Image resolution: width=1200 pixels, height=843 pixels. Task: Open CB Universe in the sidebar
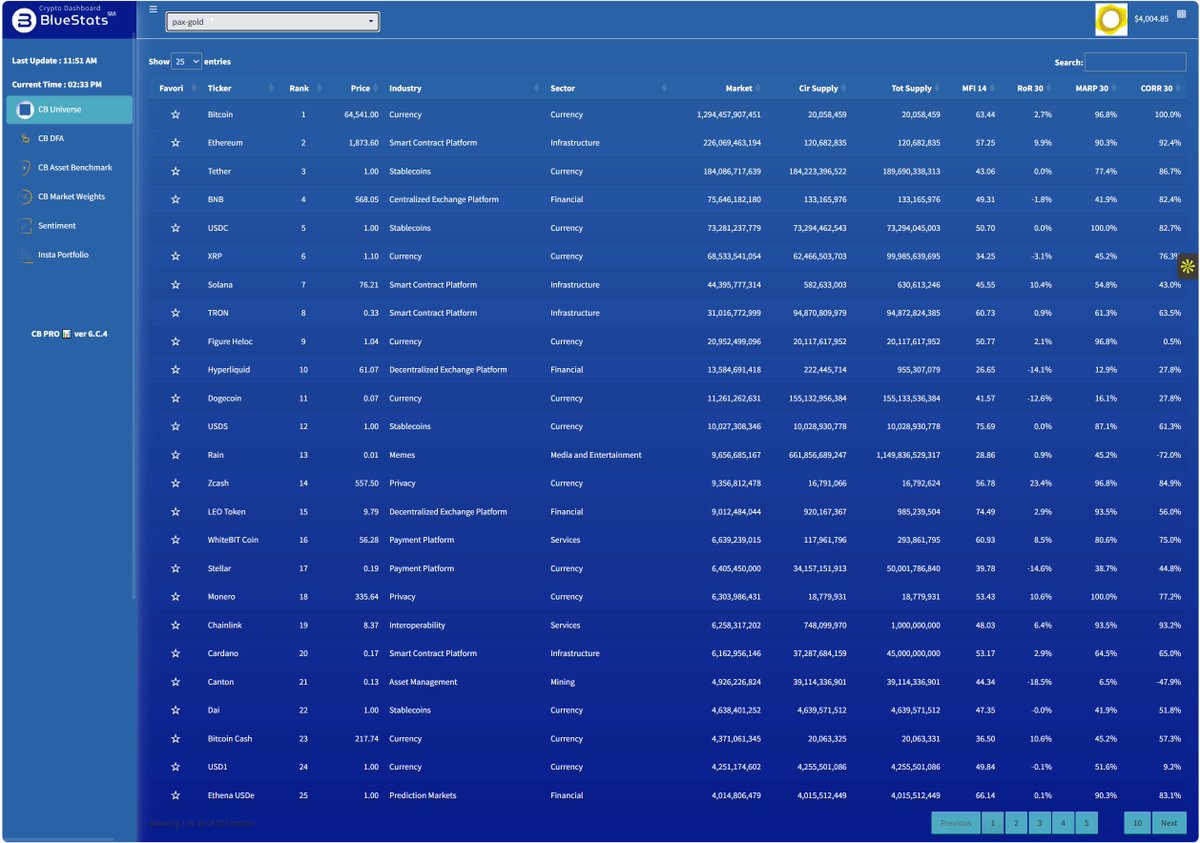tap(69, 110)
